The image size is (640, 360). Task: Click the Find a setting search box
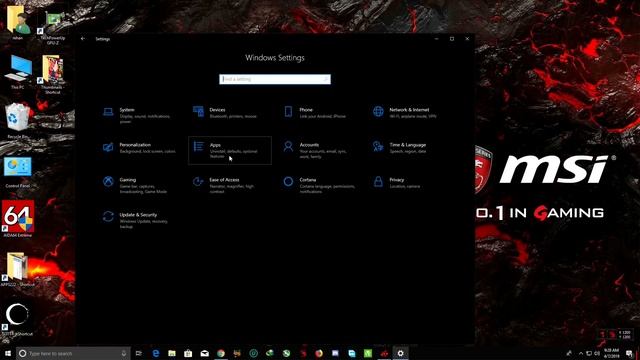pos(275,79)
